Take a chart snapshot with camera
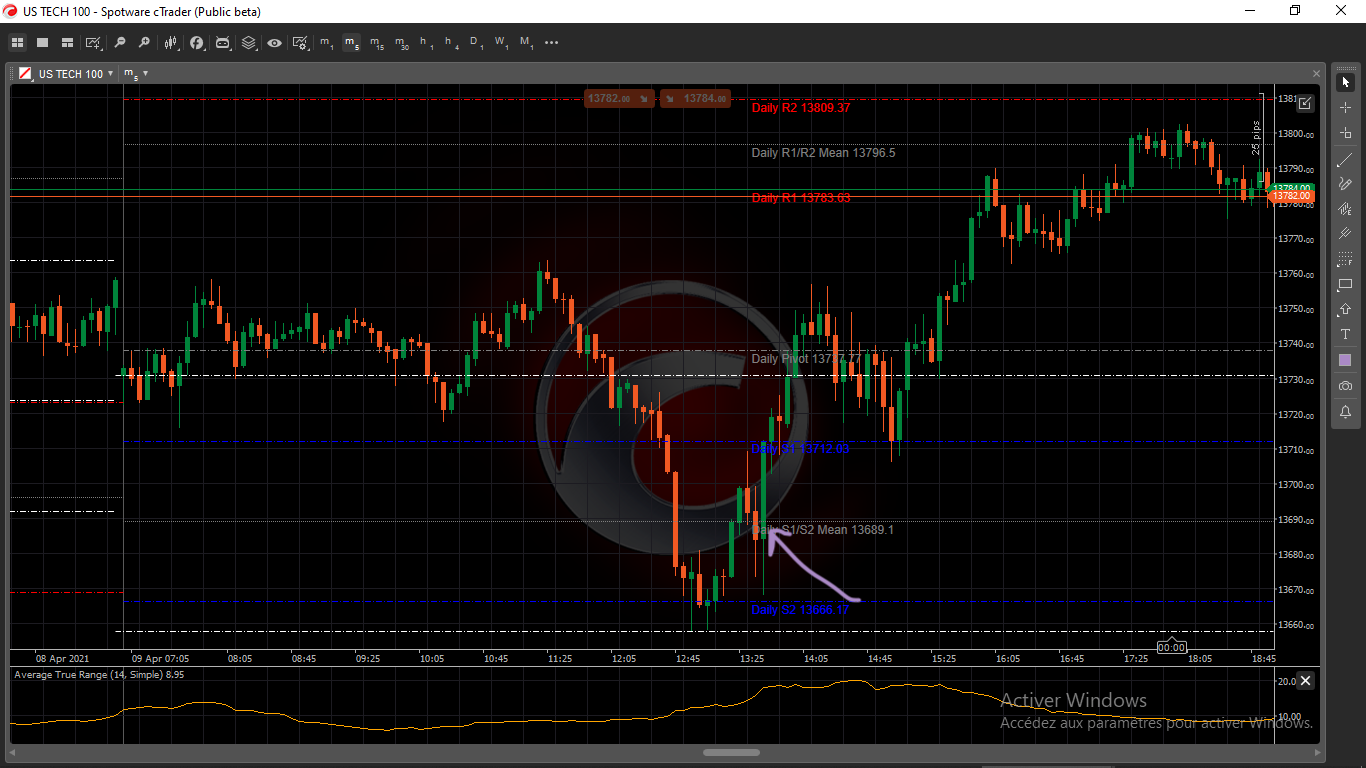The width and height of the screenshot is (1366, 768). click(1345, 386)
